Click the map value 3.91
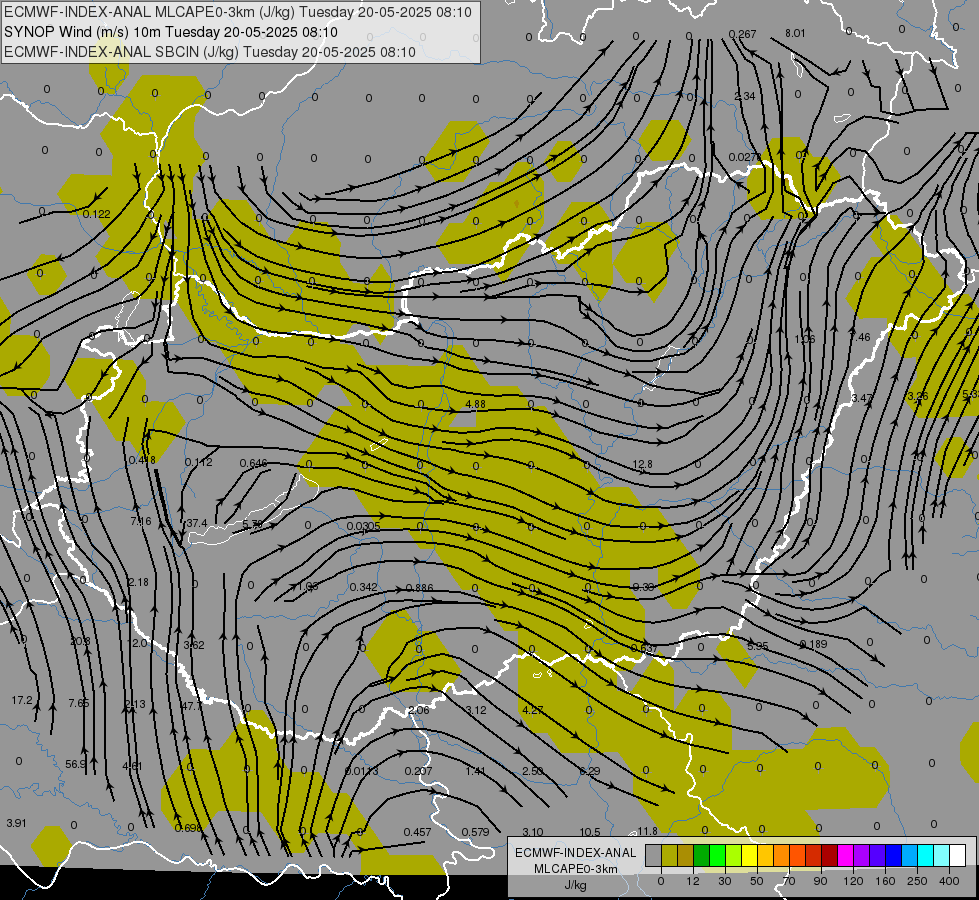The height and width of the screenshot is (900, 979). tap(16, 823)
